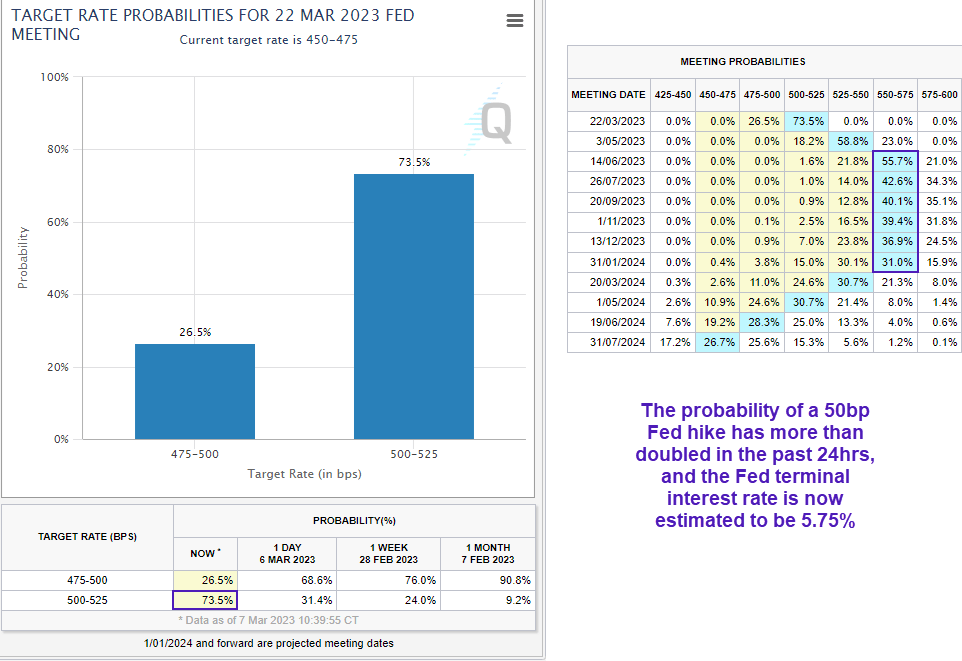Click the NOW column header
The image size is (962, 661).
pos(206,554)
